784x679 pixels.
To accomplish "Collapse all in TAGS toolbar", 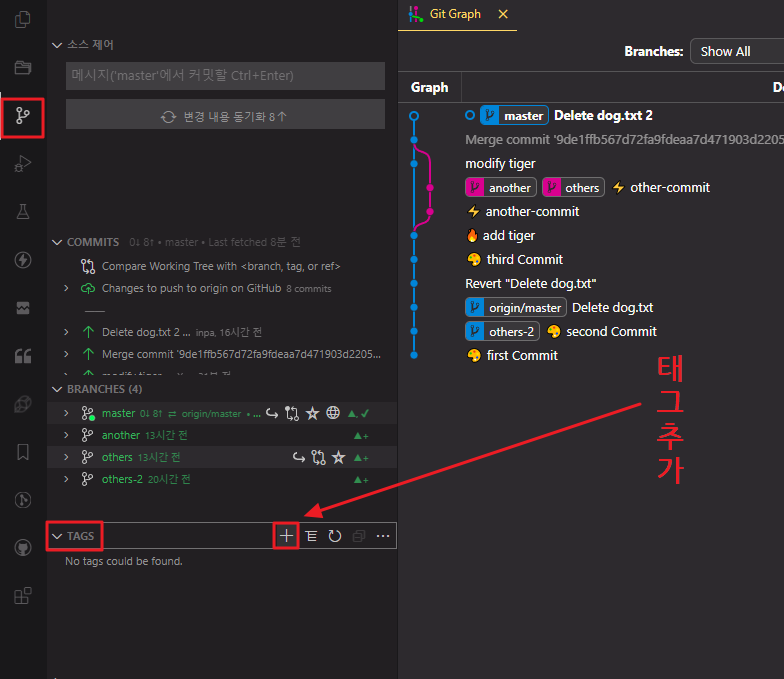I will [359, 536].
